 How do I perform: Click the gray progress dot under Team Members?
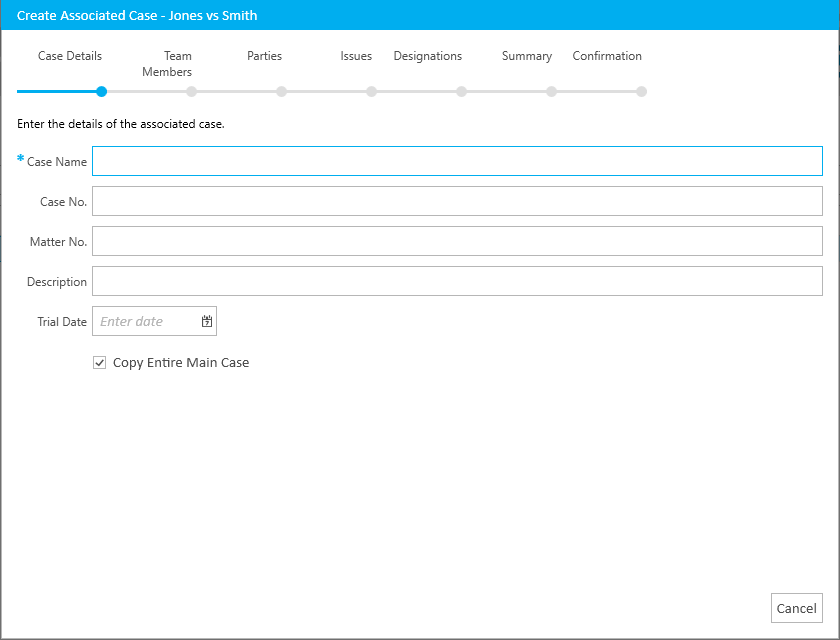pyautogui.click(x=191, y=92)
